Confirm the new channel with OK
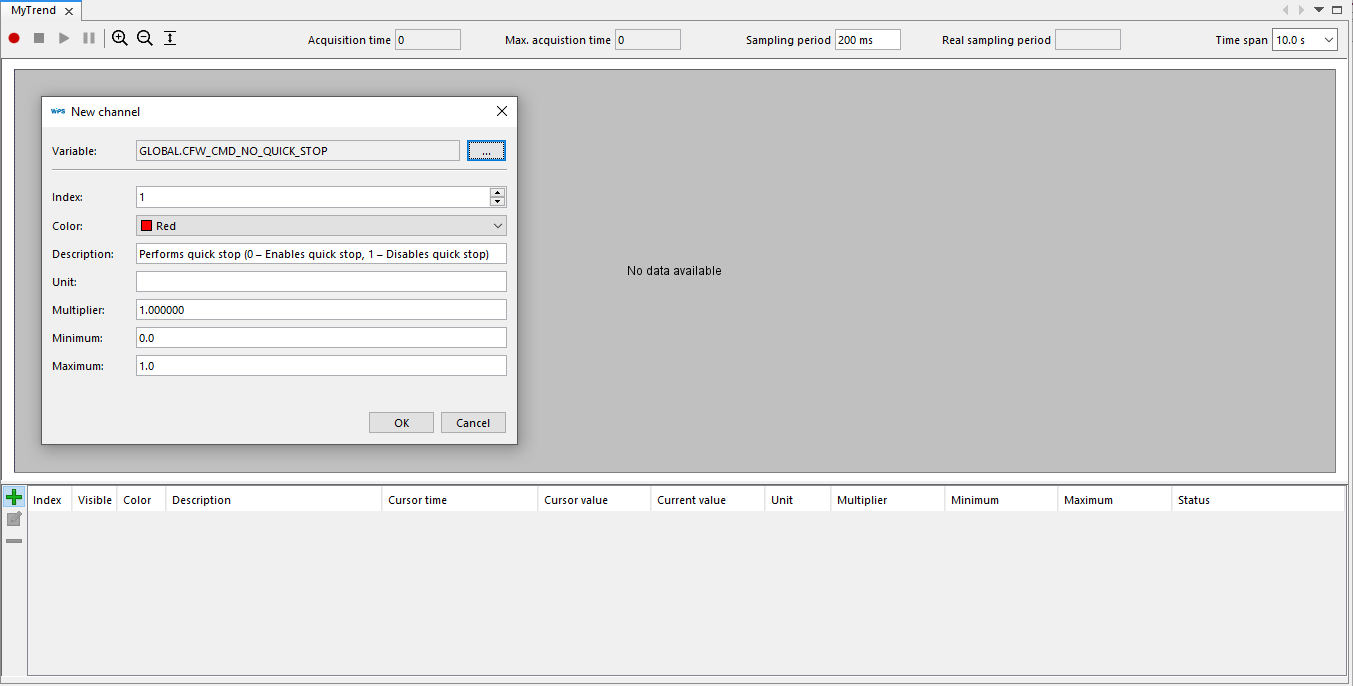 coord(401,422)
